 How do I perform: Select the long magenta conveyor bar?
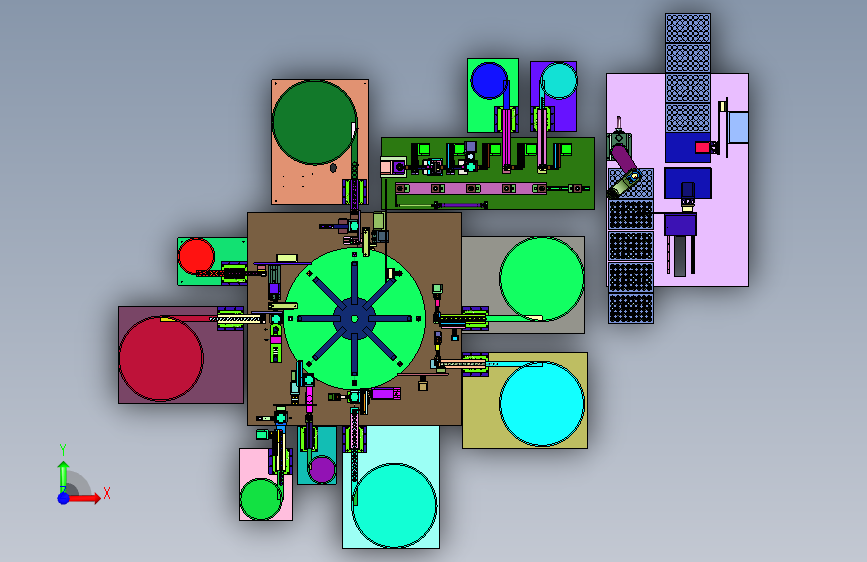point(471,189)
